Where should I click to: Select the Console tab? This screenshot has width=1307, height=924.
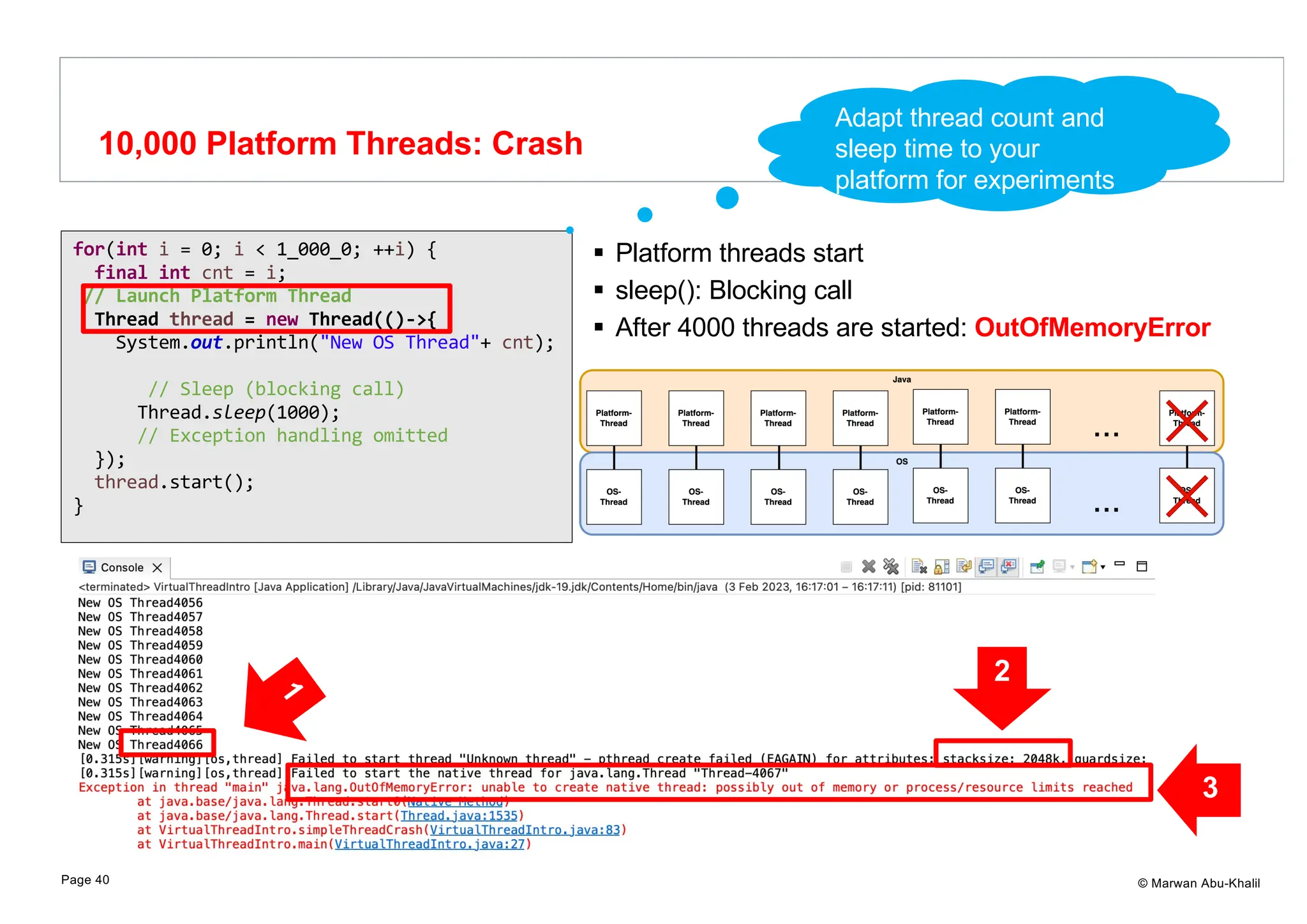[121, 567]
